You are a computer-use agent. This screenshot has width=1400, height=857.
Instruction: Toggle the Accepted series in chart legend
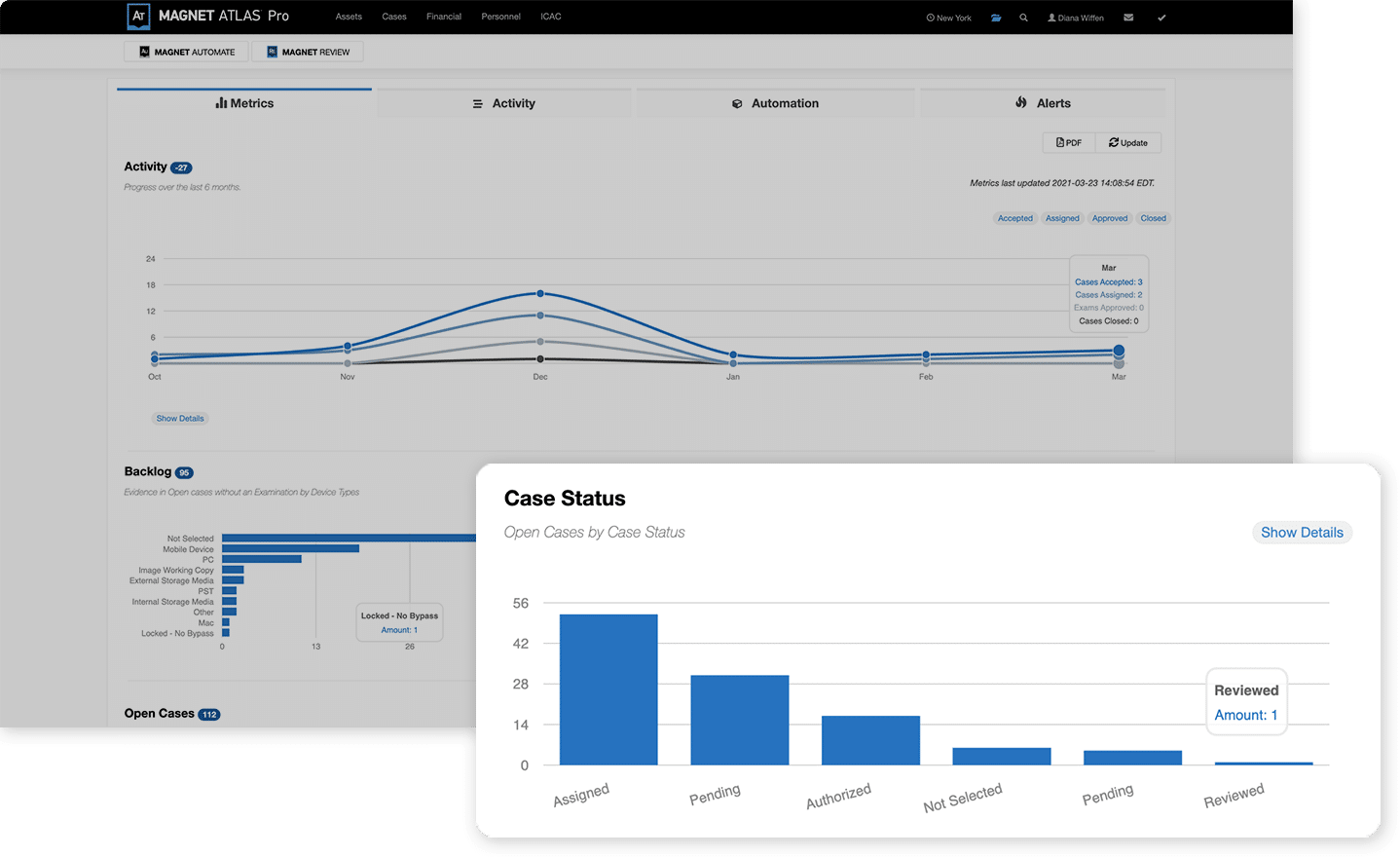(x=1015, y=218)
